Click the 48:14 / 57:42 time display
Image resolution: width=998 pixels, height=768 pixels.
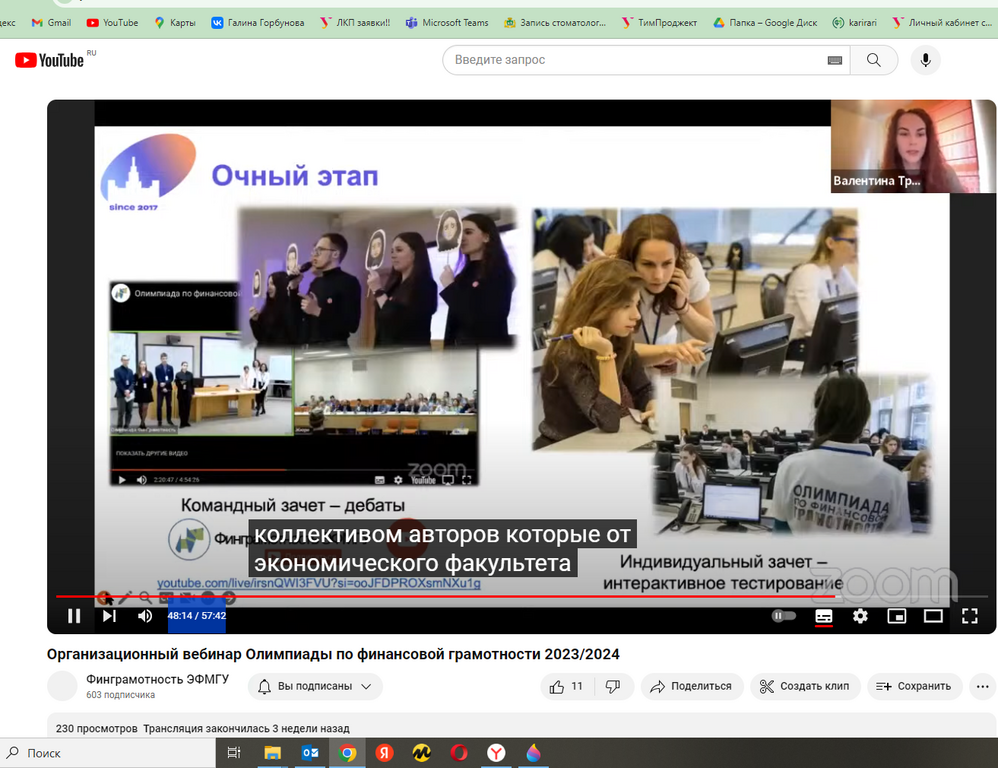(x=197, y=616)
